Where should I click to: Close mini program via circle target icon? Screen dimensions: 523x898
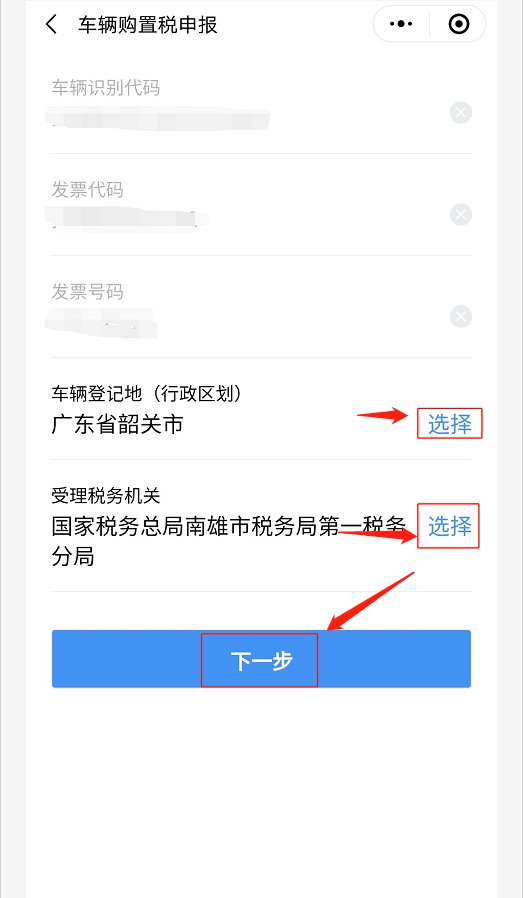point(458,24)
